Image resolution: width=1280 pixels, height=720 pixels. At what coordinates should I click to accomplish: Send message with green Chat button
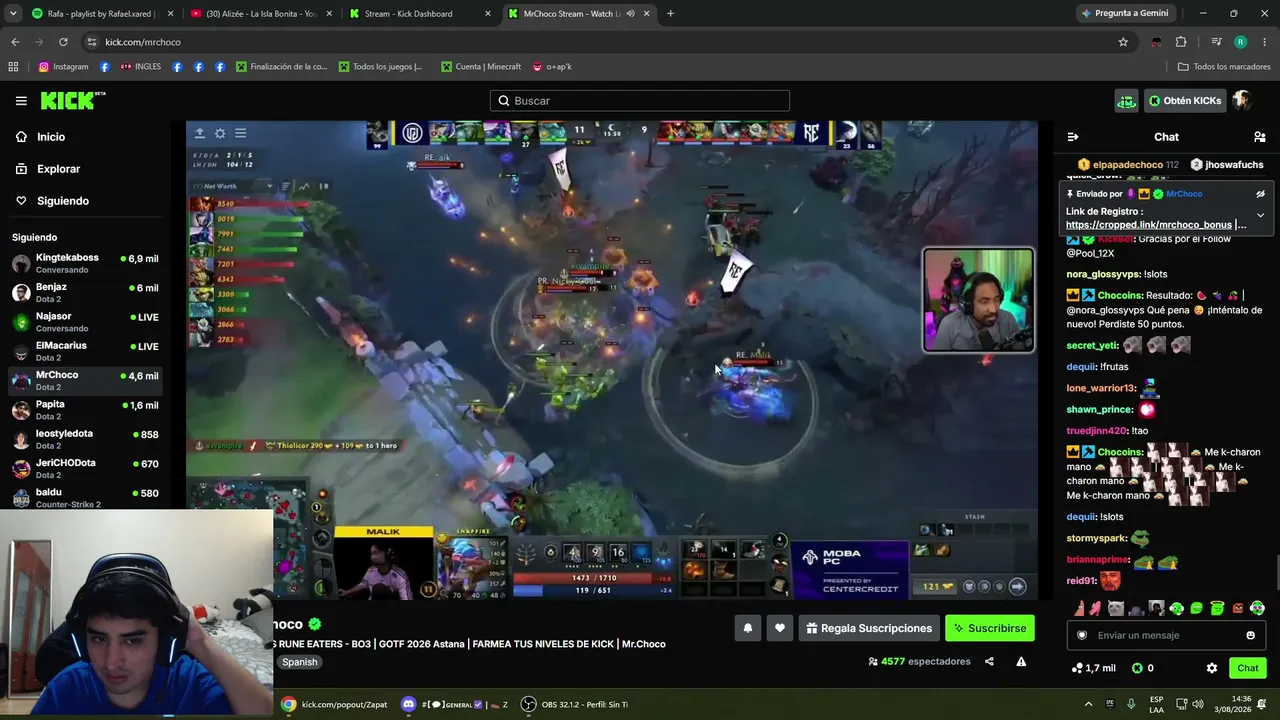1247,668
